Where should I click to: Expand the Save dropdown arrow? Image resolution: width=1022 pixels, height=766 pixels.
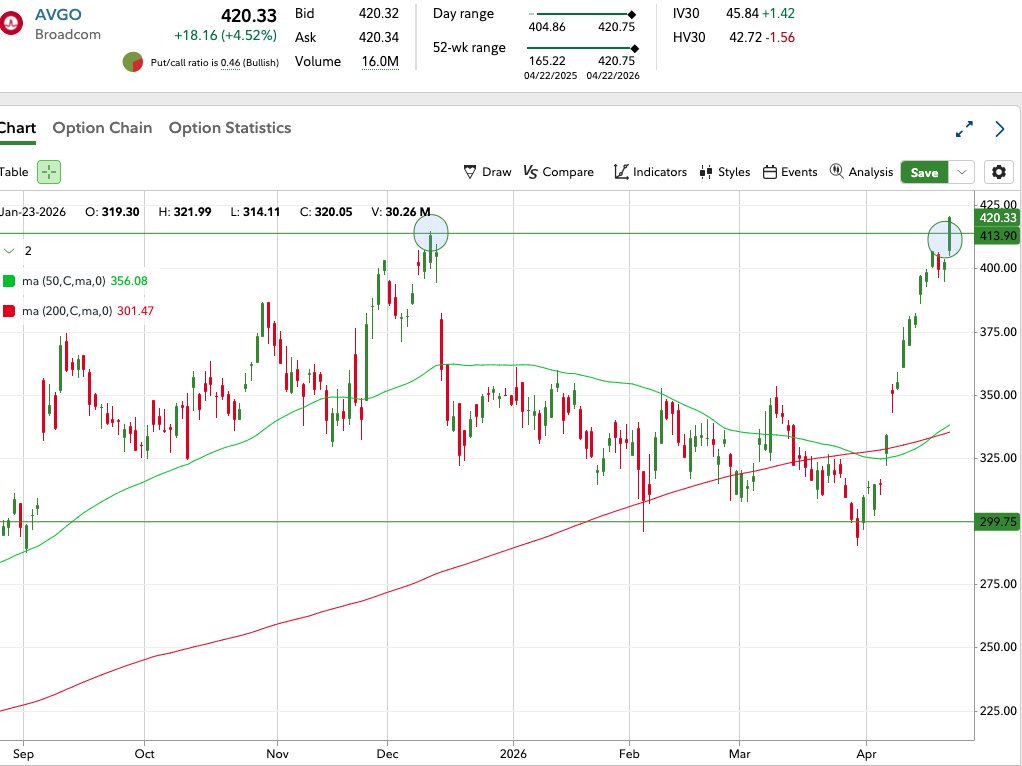coord(961,172)
